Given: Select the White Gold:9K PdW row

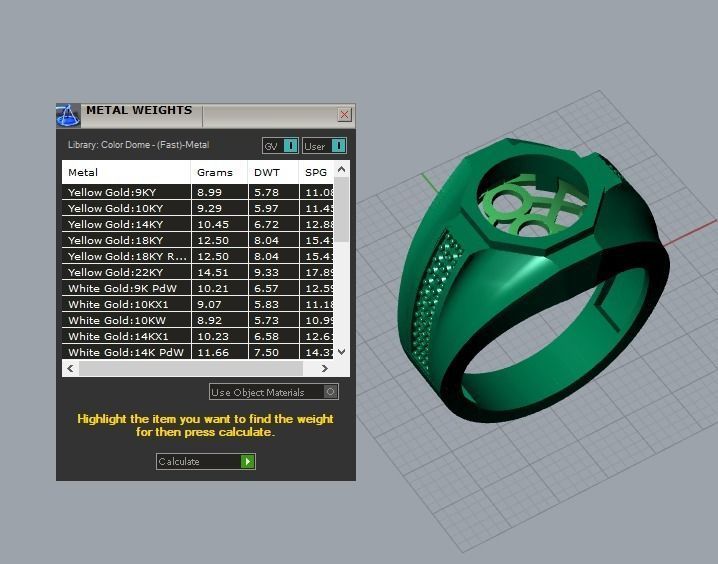Looking at the screenshot, I should point(198,288).
